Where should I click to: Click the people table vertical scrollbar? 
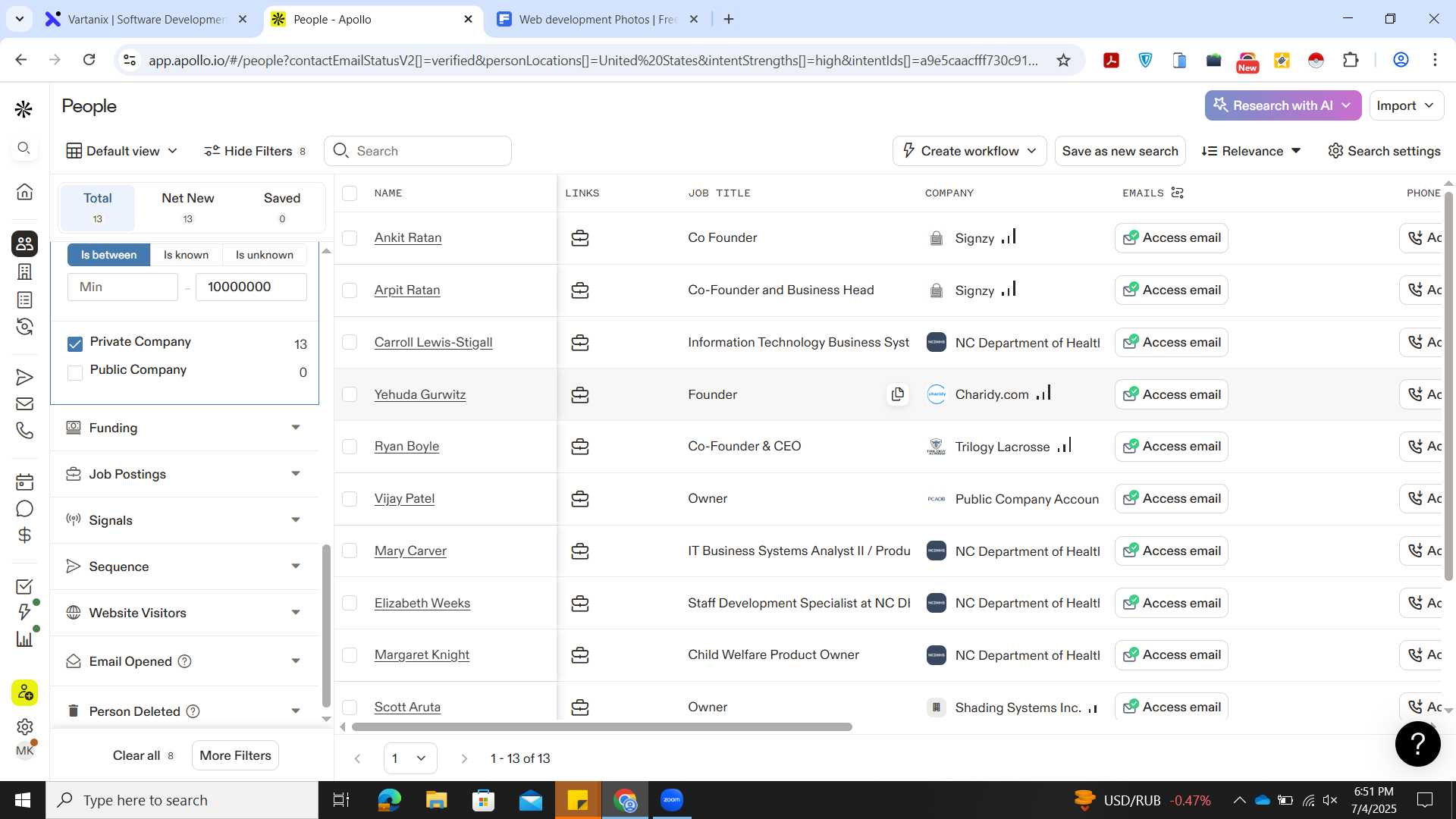(x=1448, y=385)
